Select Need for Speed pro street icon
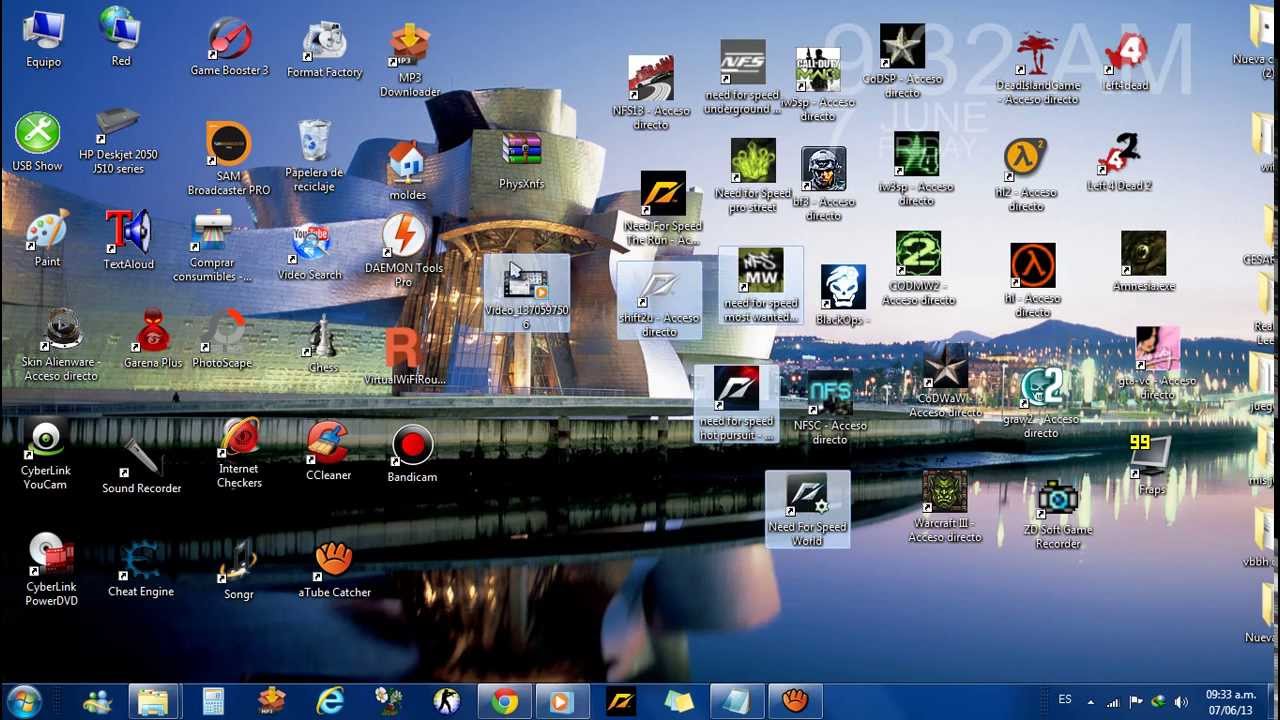Screen dimensions: 1280x720 pos(753,176)
